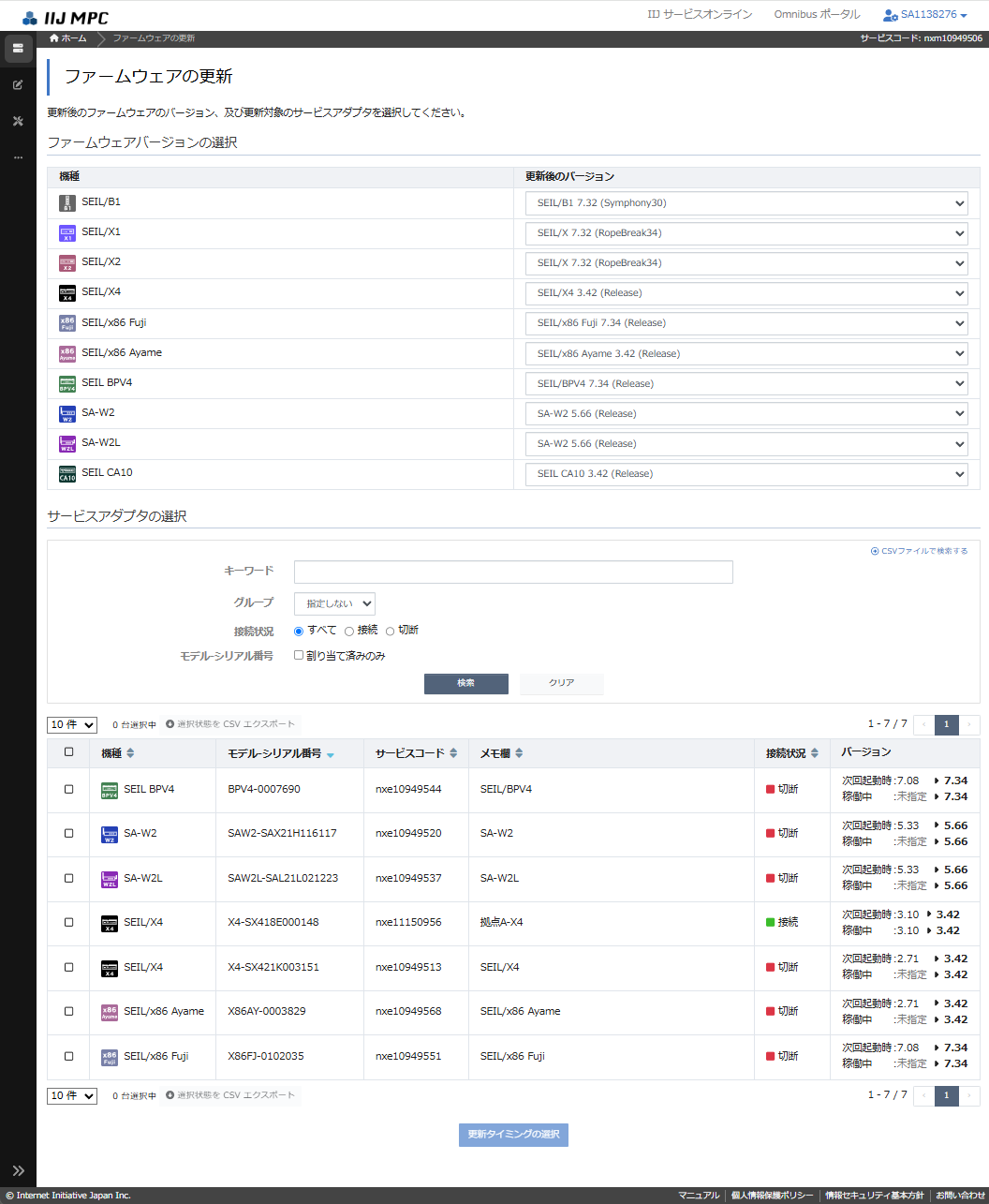Viewport: 989px width, 1204px height.
Task: Open SEIL/X4 3.42 version dropdown
Action: 746,293
